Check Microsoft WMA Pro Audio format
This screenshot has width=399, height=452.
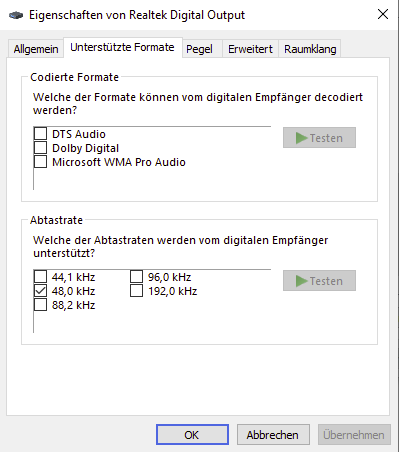(x=40, y=162)
